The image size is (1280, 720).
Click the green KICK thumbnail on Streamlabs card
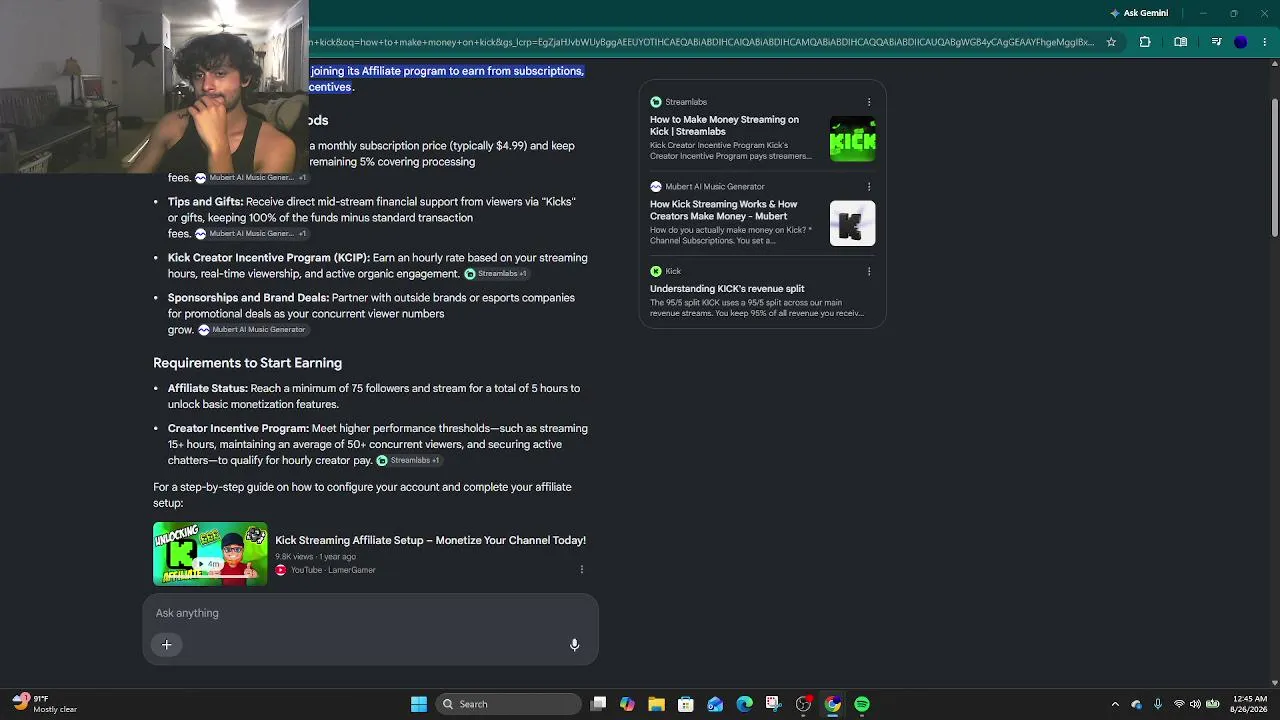(x=853, y=139)
